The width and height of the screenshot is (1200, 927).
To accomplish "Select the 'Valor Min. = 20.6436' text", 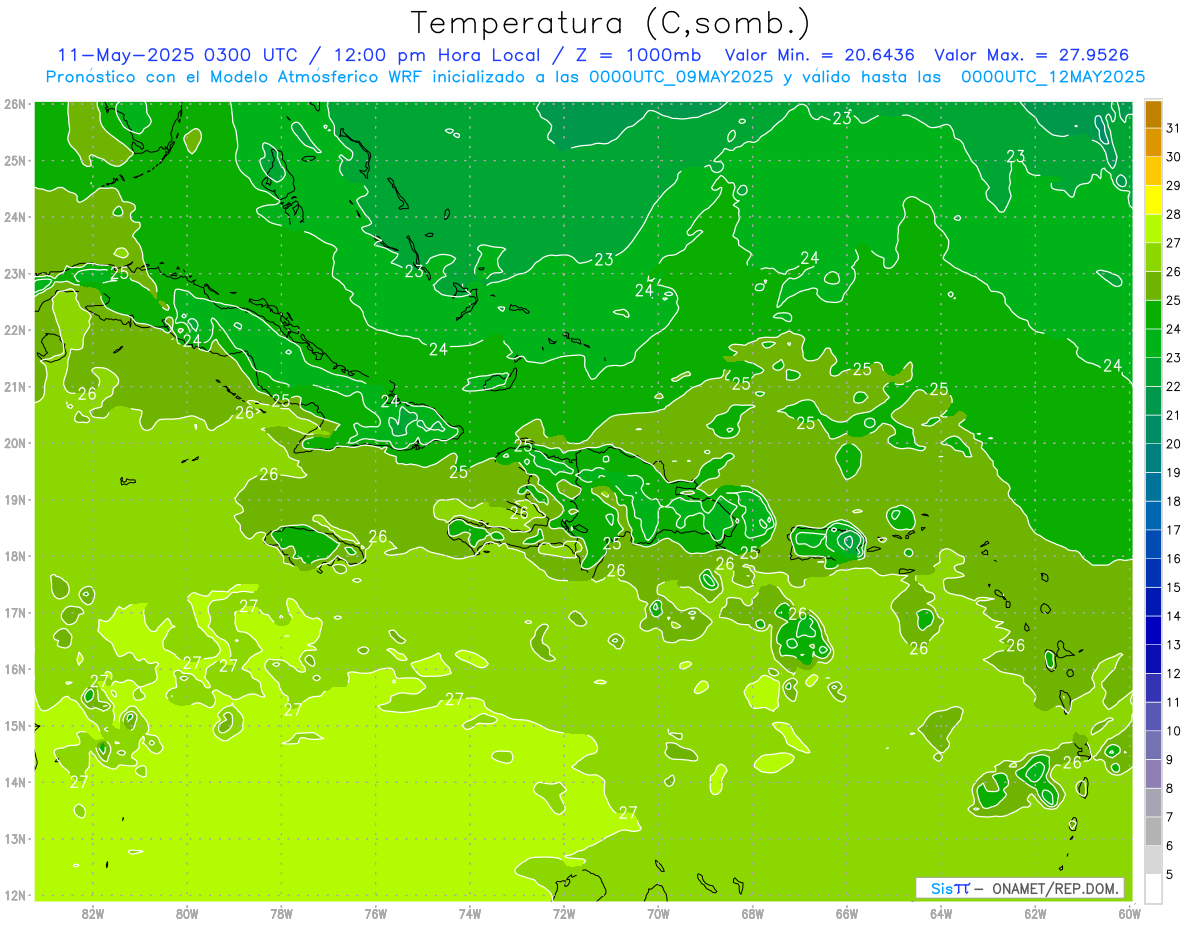I will 820,55.
